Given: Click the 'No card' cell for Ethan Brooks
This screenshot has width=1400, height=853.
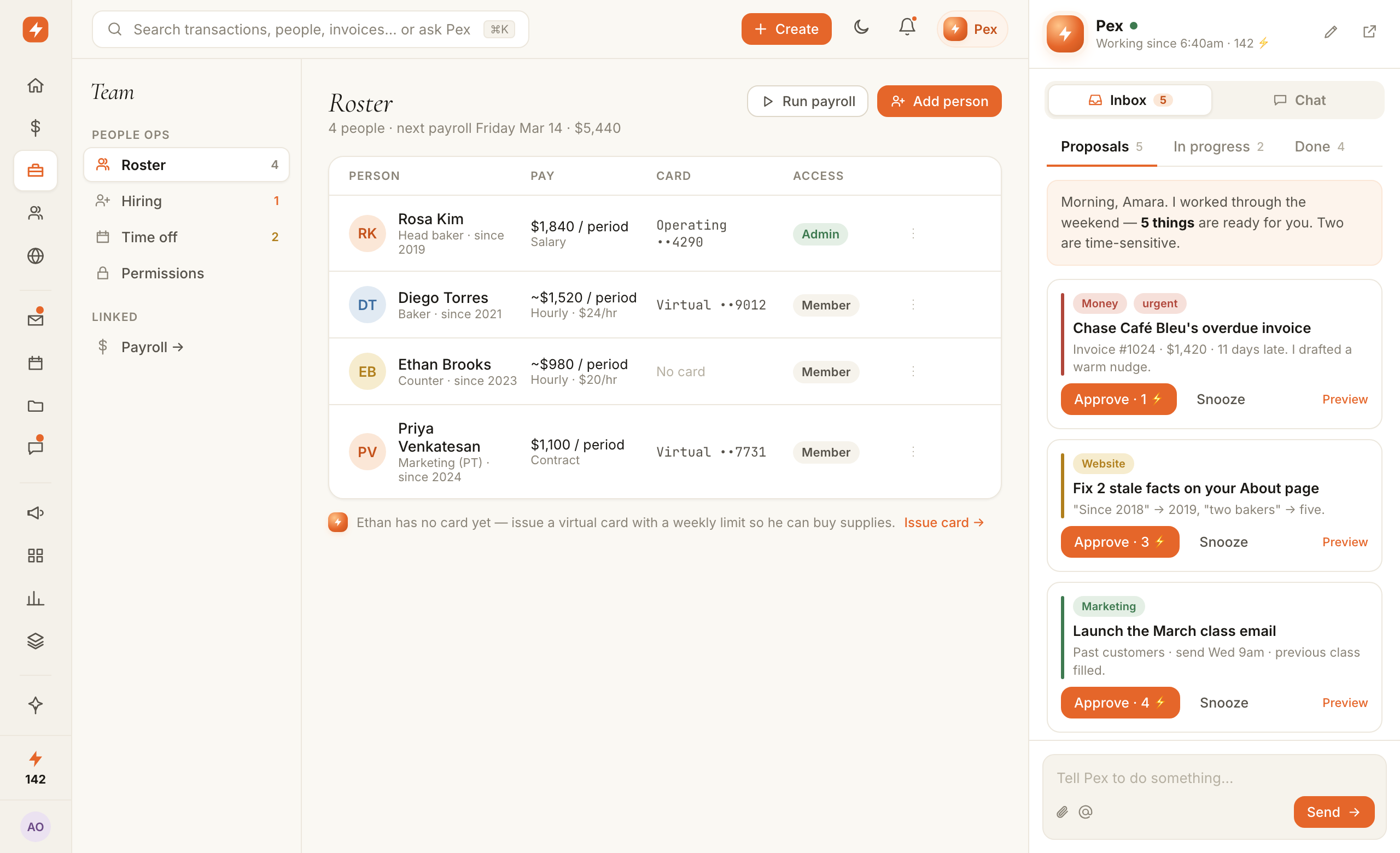Looking at the screenshot, I should pyautogui.click(x=680, y=371).
